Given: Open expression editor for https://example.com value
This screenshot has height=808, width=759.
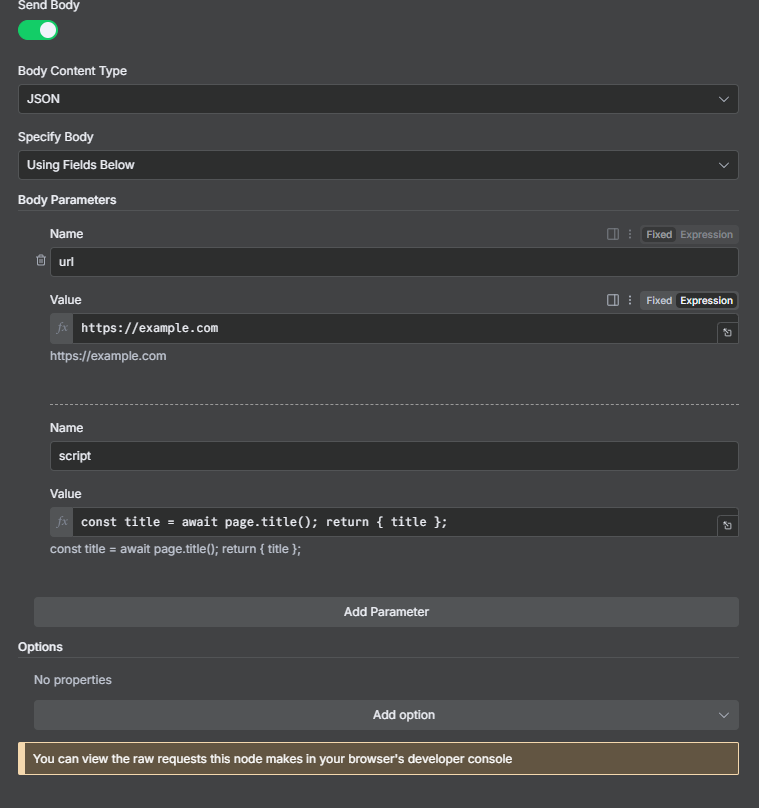Looking at the screenshot, I should click(x=727, y=332).
